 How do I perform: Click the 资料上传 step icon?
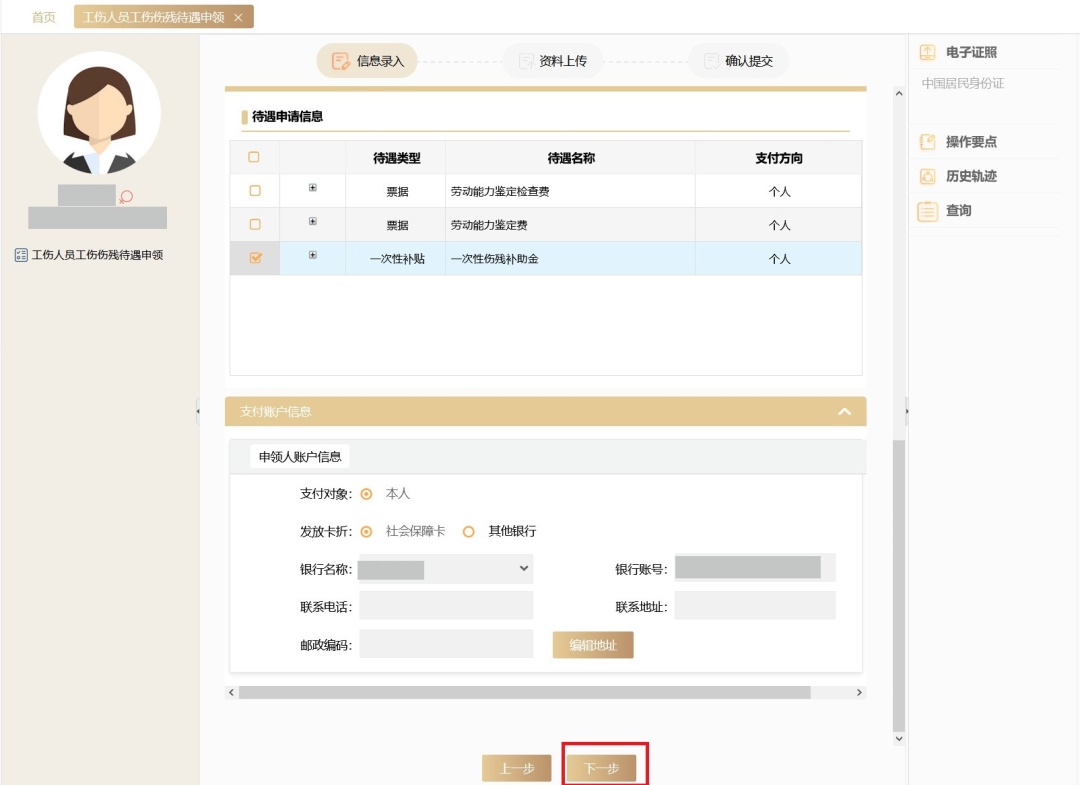click(526, 61)
